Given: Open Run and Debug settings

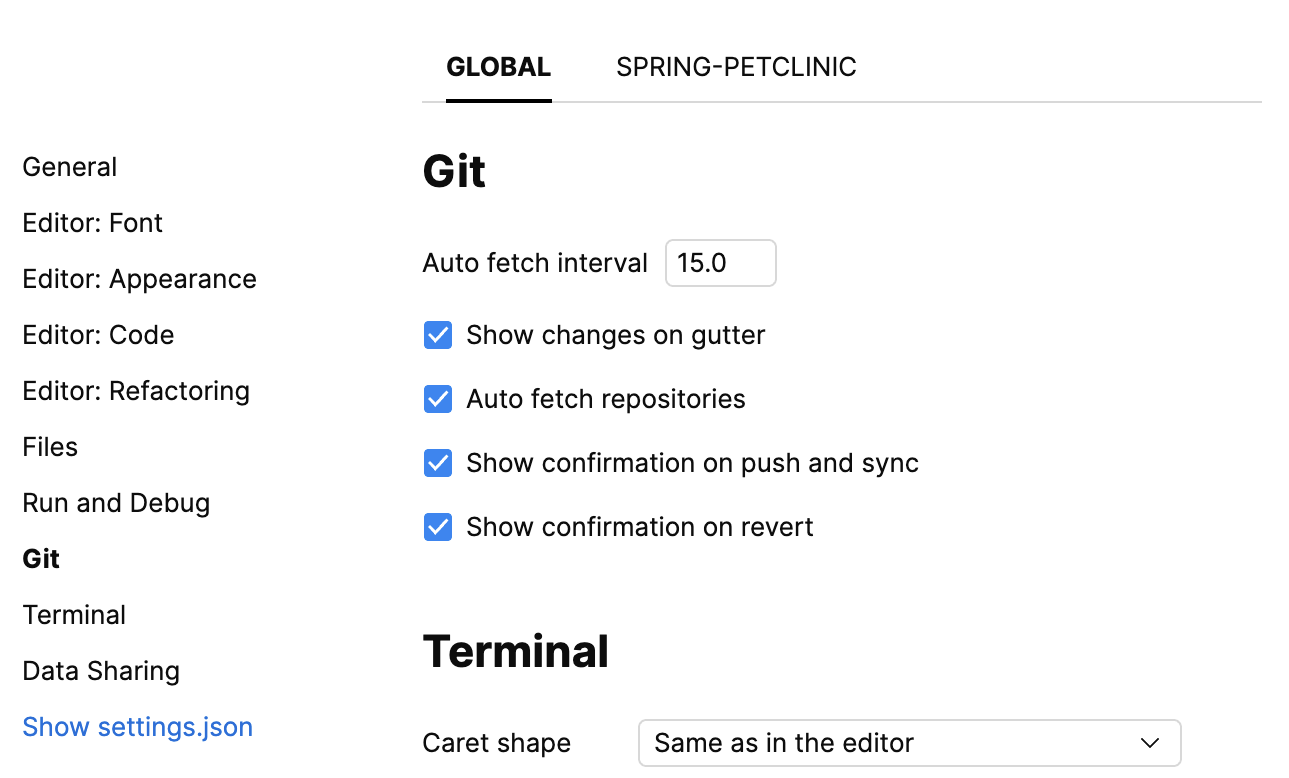Looking at the screenshot, I should [x=116, y=503].
